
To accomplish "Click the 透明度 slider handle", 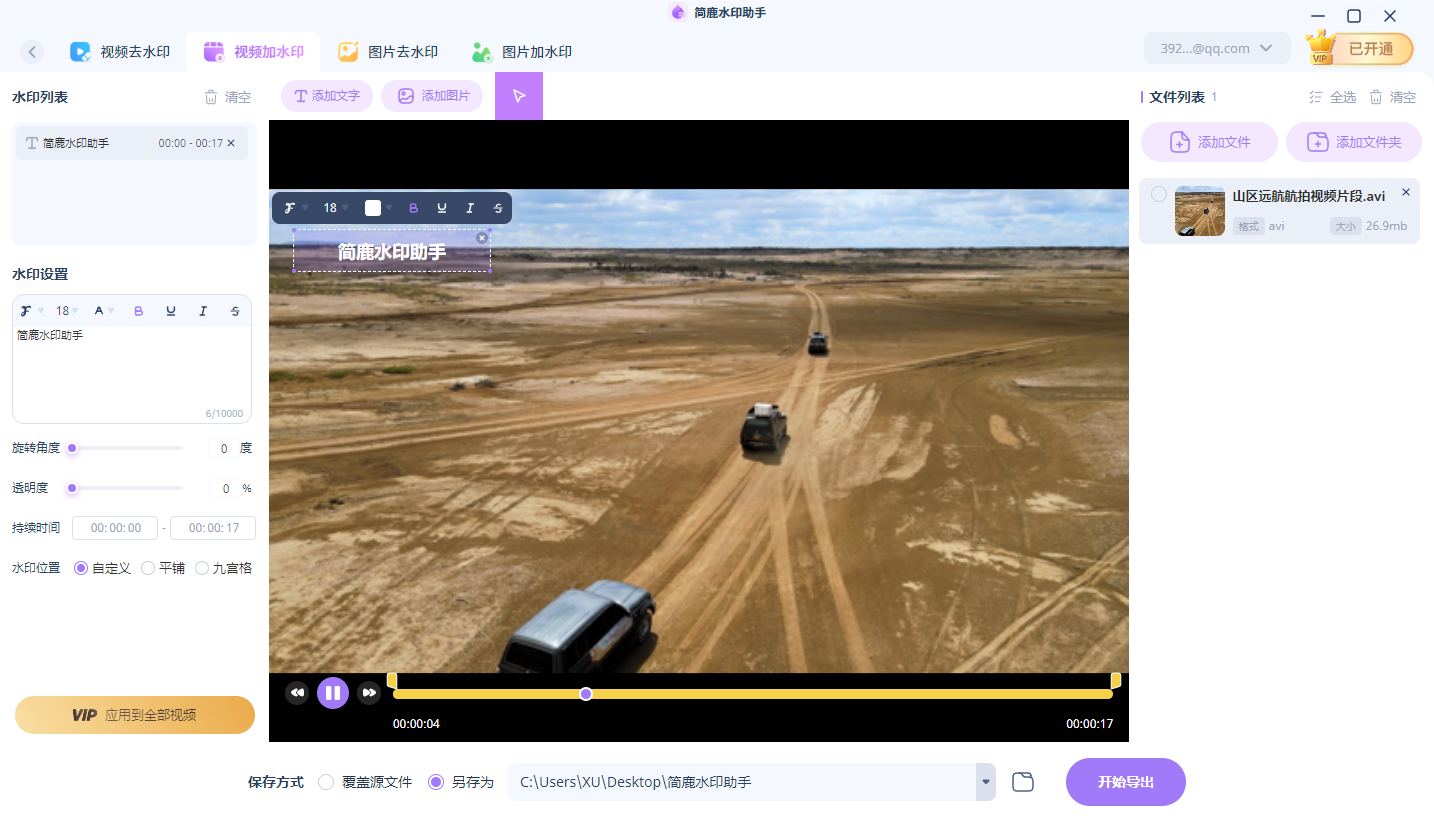I will [x=72, y=488].
